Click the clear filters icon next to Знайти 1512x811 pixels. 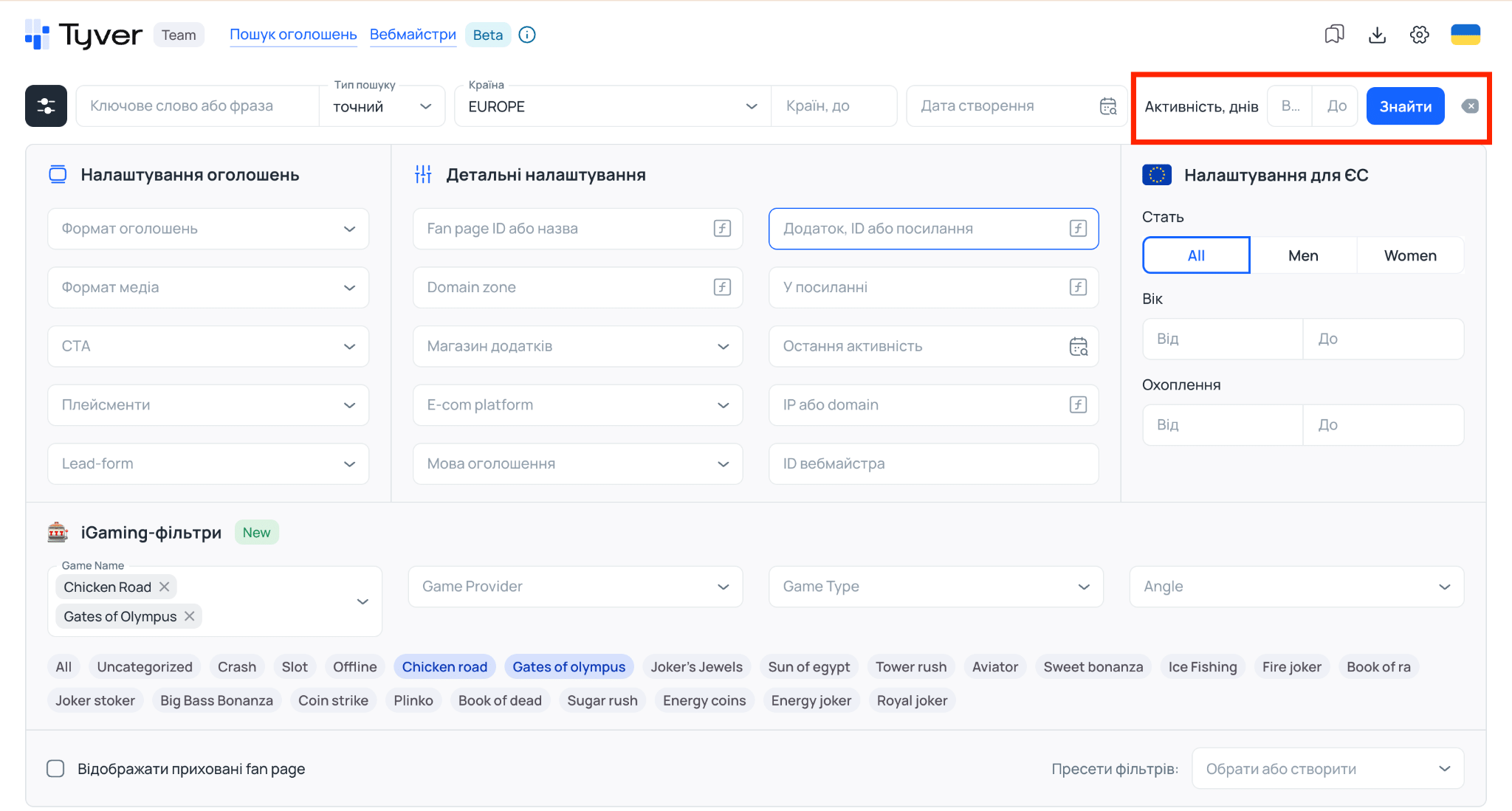1470,106
